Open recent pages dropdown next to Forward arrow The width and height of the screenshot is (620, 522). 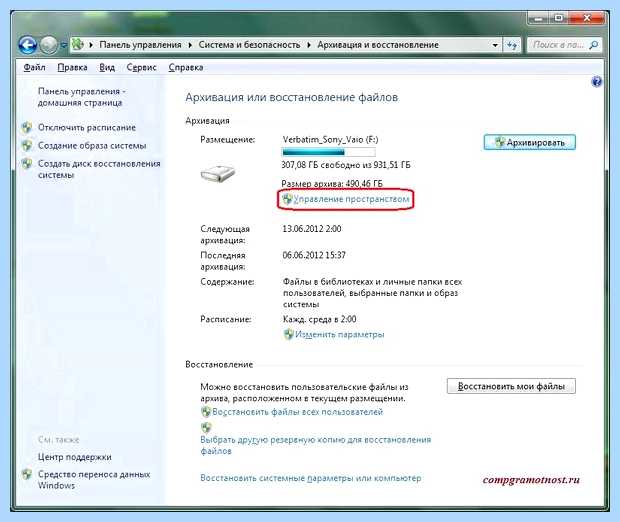[x=63, y=45]
